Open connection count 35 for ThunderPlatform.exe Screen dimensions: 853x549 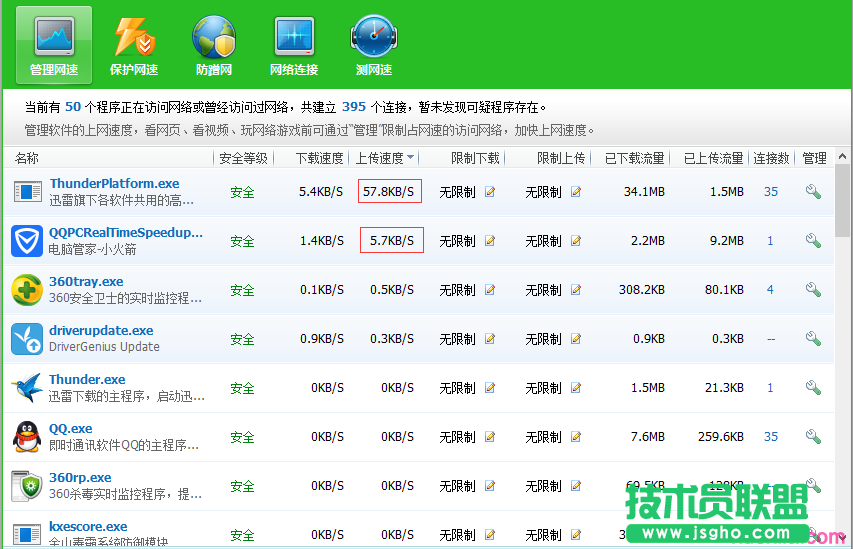(x=770, y=192)
